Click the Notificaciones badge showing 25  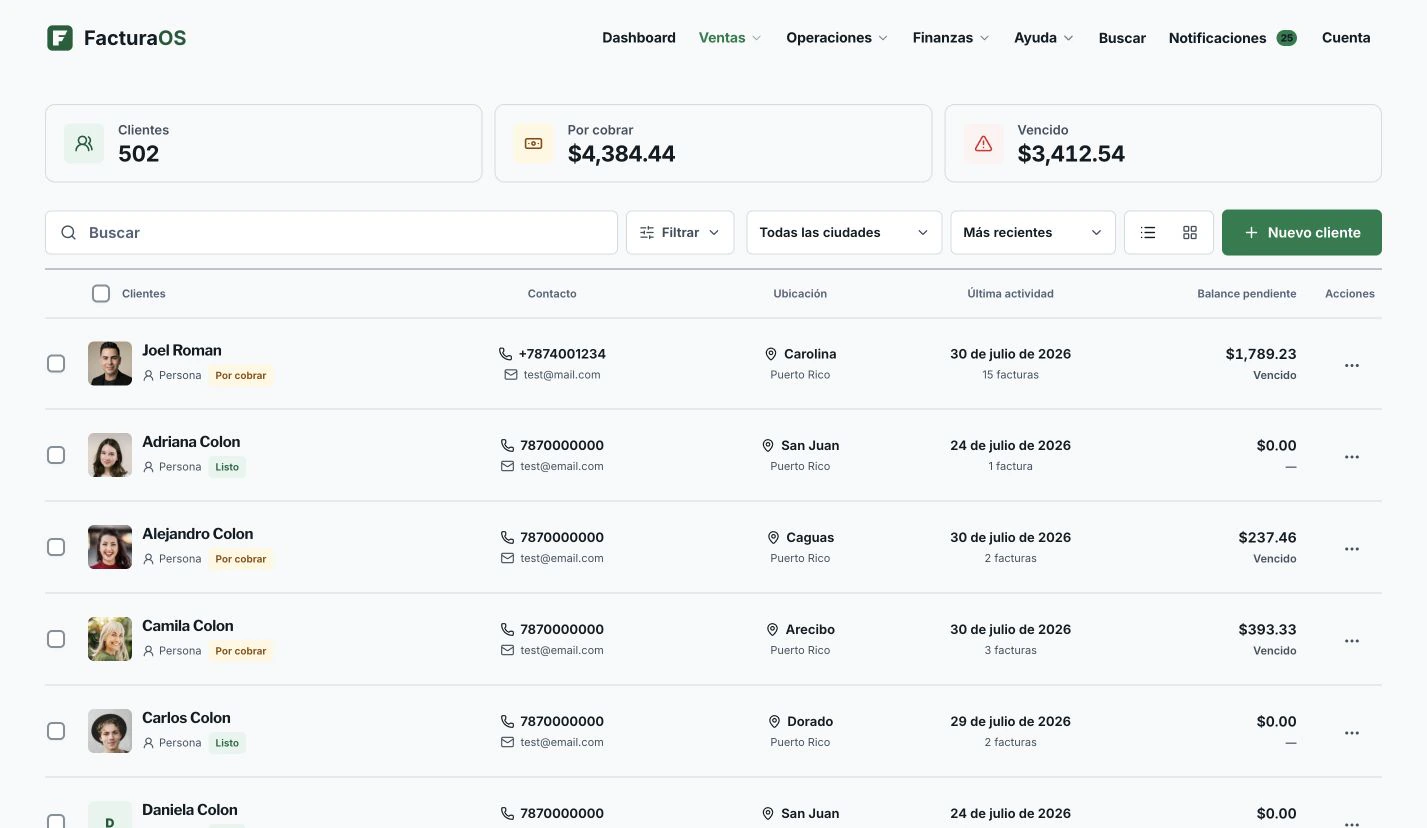pos(1286,38)
